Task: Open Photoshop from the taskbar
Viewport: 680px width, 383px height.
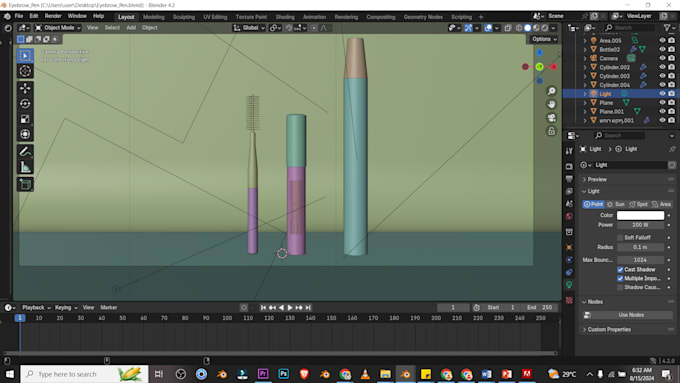Action: coord(284,374)
